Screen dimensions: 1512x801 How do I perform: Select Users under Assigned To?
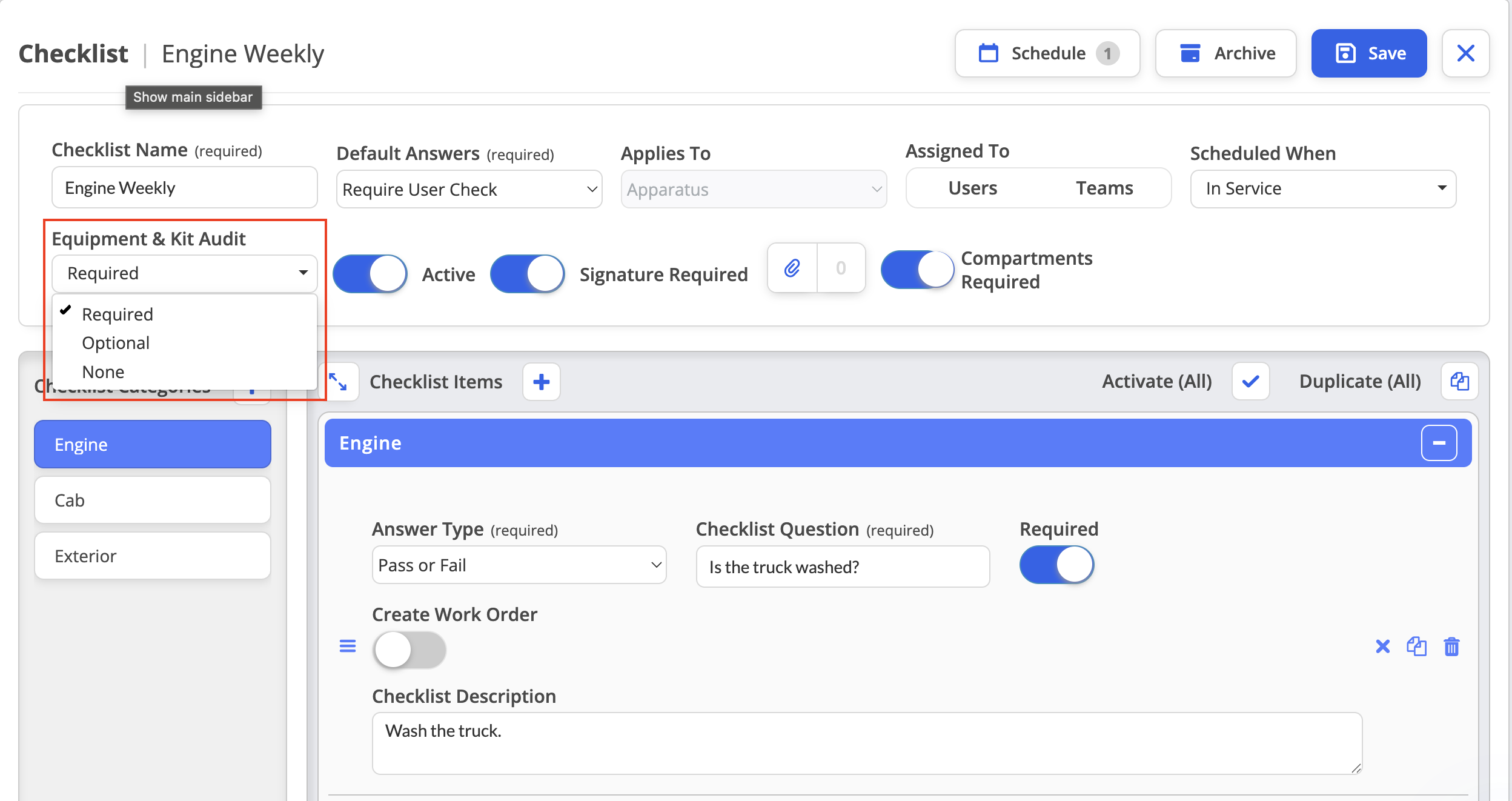(x=972, y=188)
